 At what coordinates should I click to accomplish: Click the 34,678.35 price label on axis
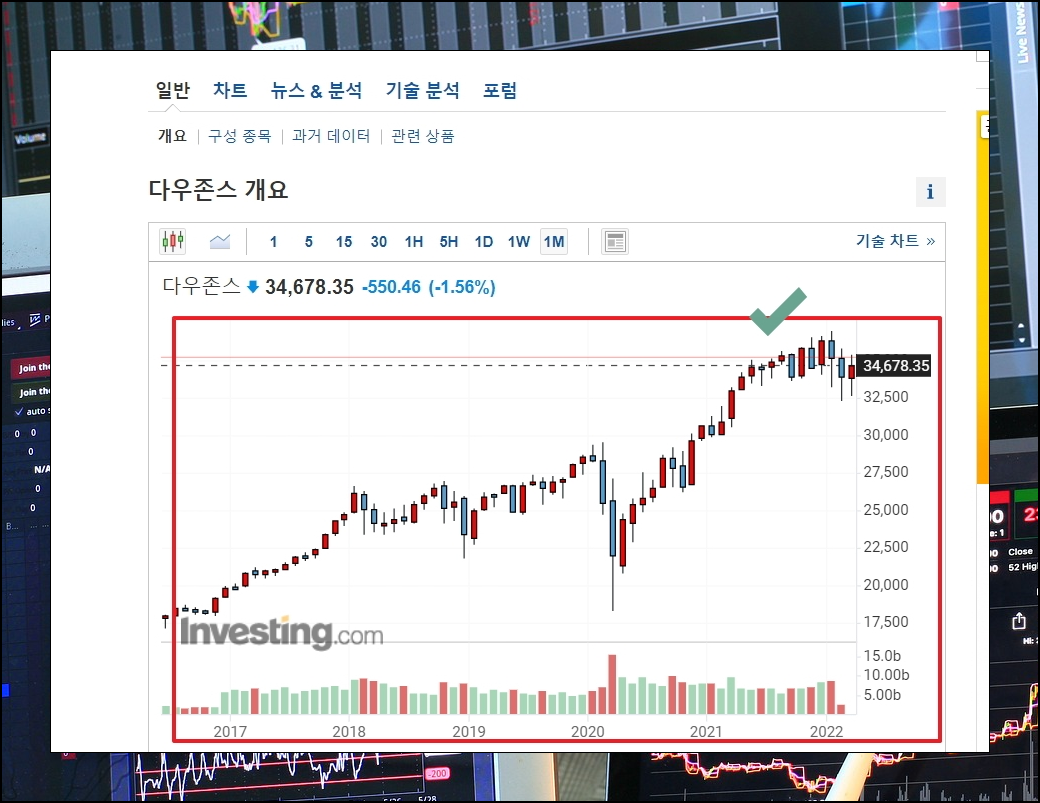[895, 365]
